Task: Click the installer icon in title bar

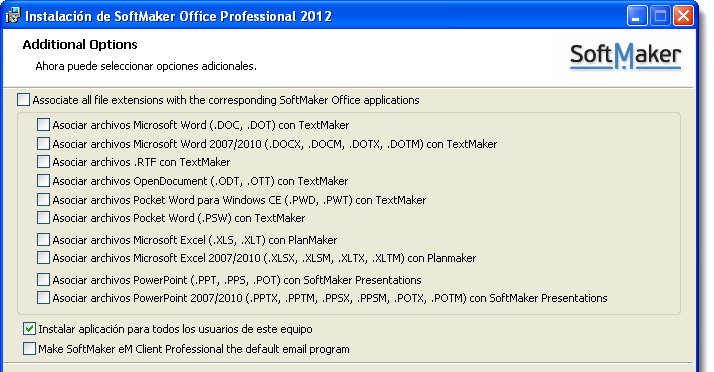Action: click(x=13, y=15)
